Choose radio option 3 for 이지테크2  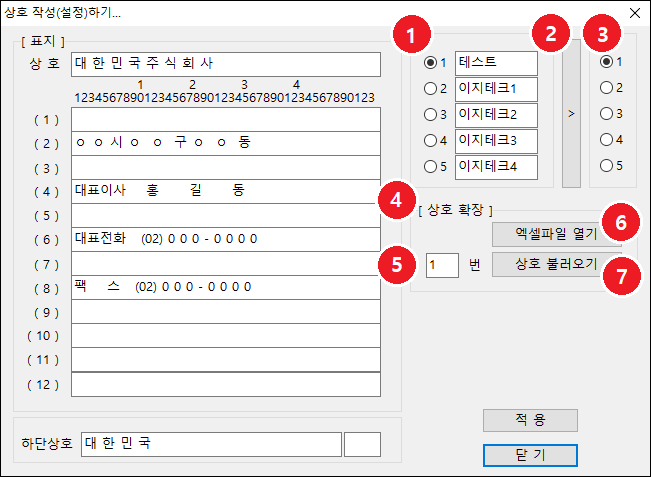431,114
